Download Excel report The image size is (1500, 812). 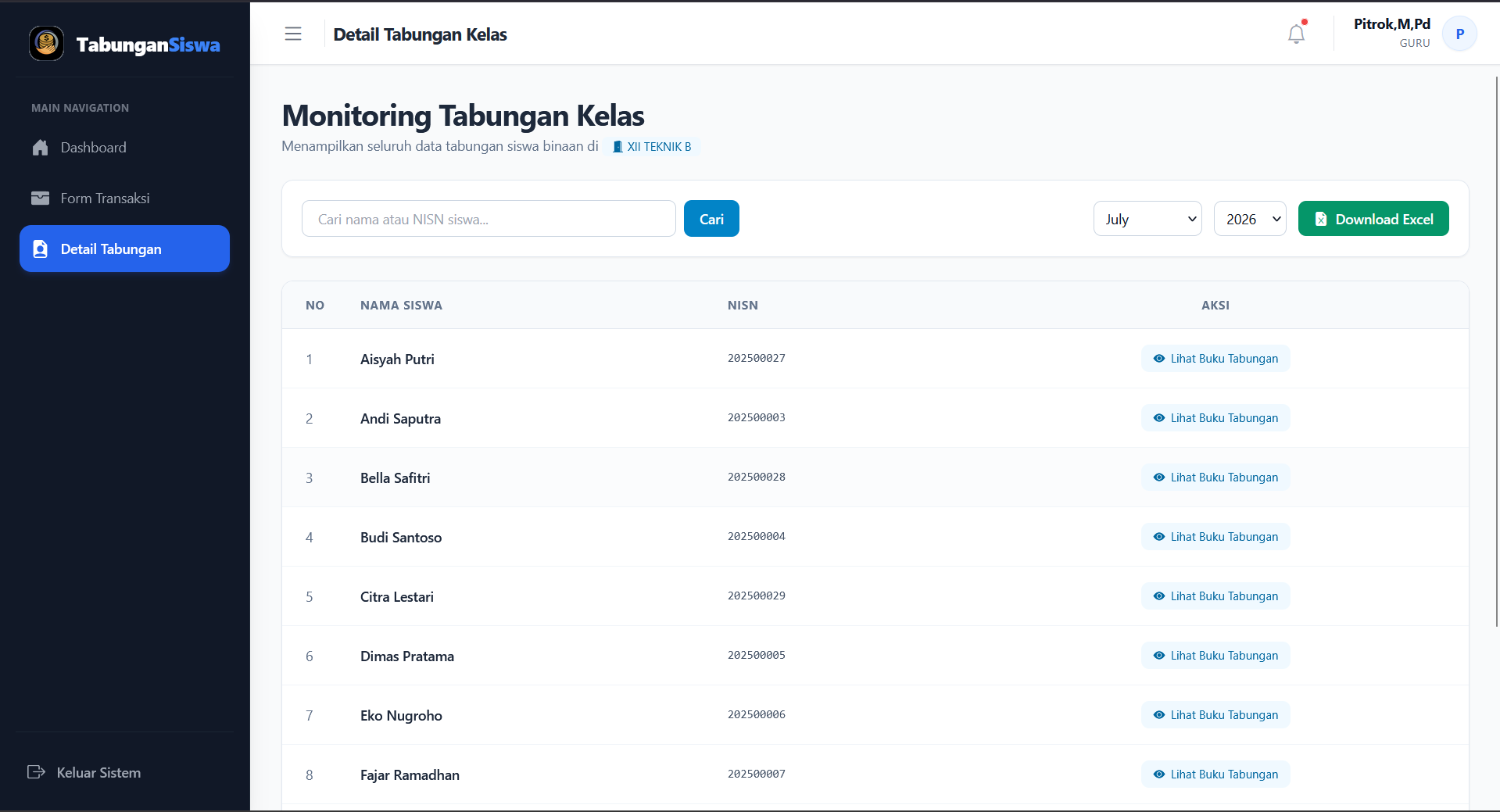1373,219
